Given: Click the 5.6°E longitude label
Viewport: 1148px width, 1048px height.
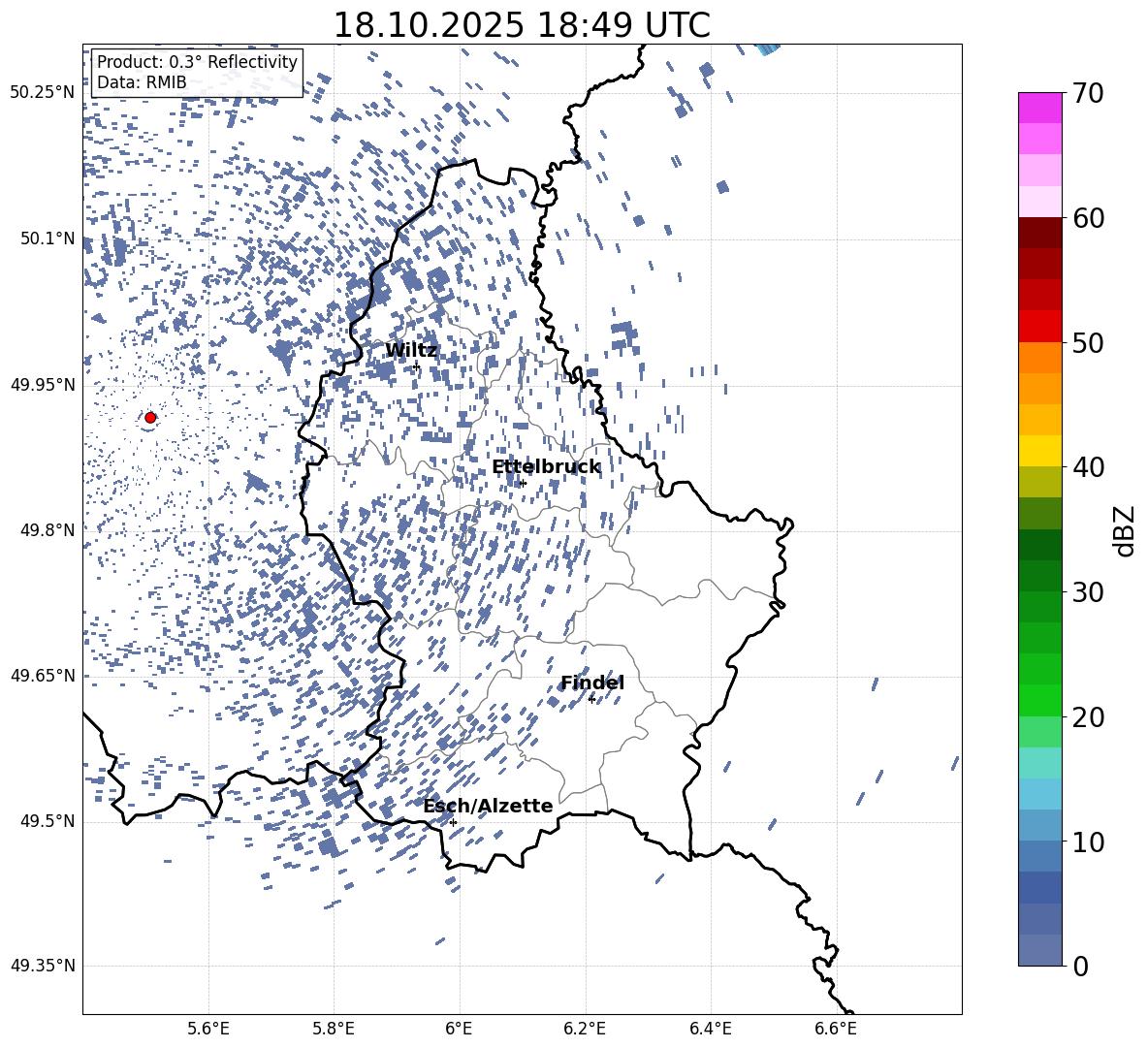Looking at the screenshot, I should tap(208, 1029).
